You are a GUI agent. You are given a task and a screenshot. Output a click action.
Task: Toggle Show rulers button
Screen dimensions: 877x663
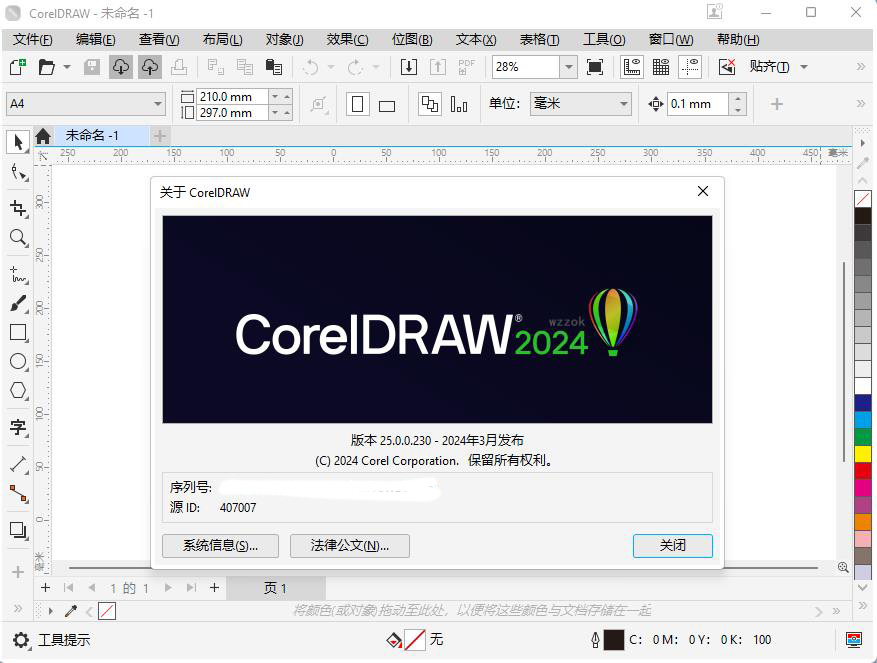tap(632, 67)
